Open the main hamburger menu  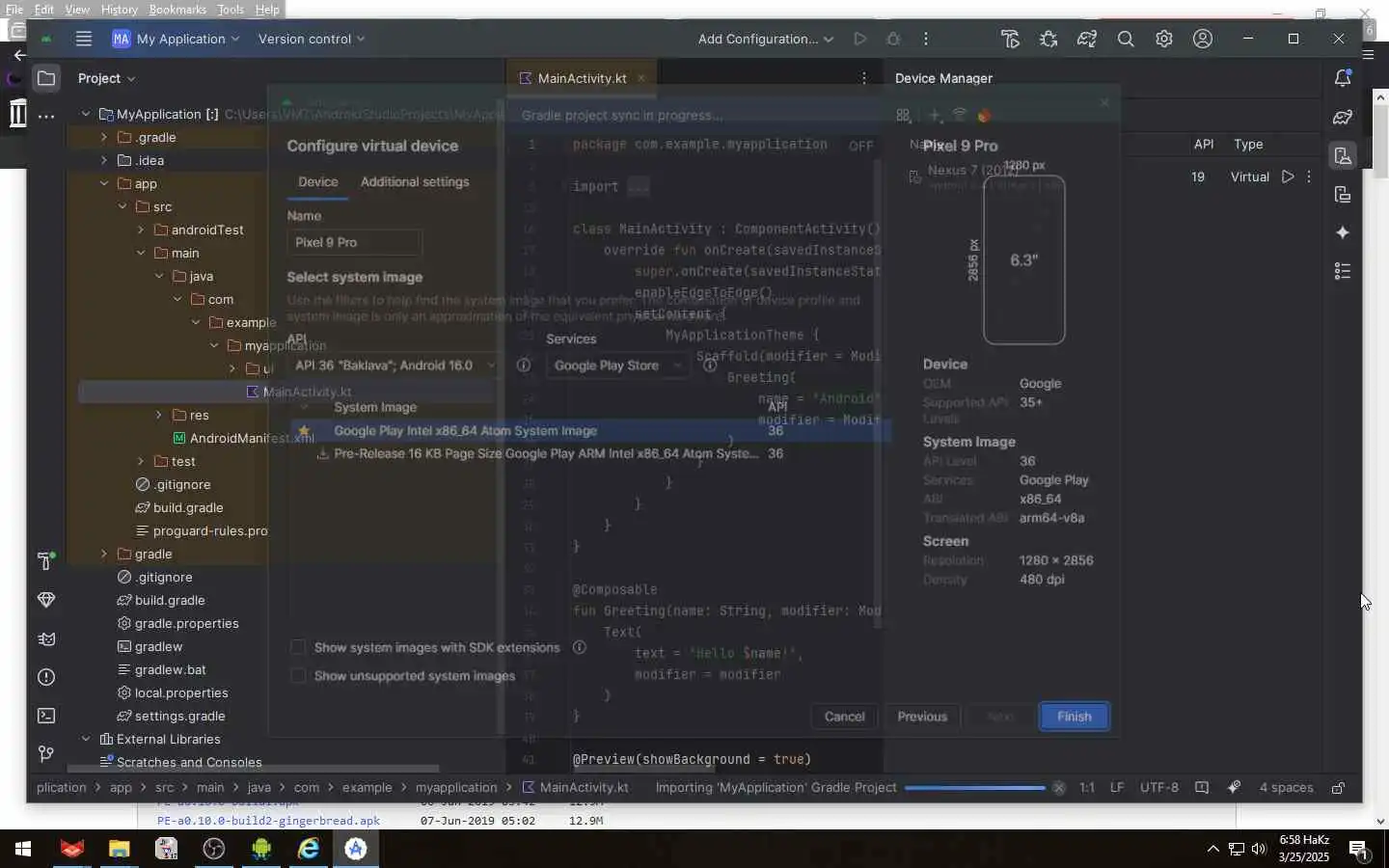pyautogui.click(x=84, y=39)
